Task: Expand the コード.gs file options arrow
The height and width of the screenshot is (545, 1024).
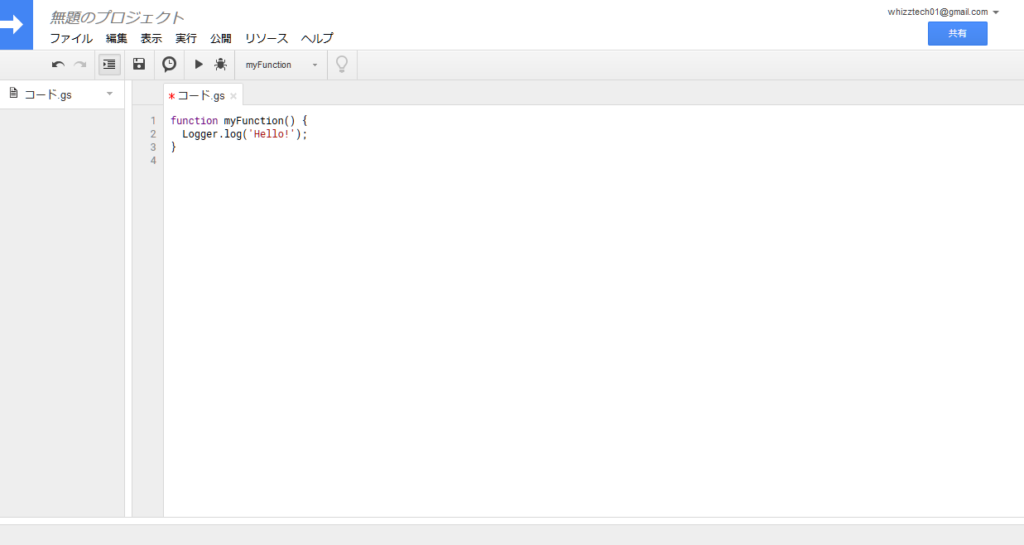Action: click(x=109, y=93)
